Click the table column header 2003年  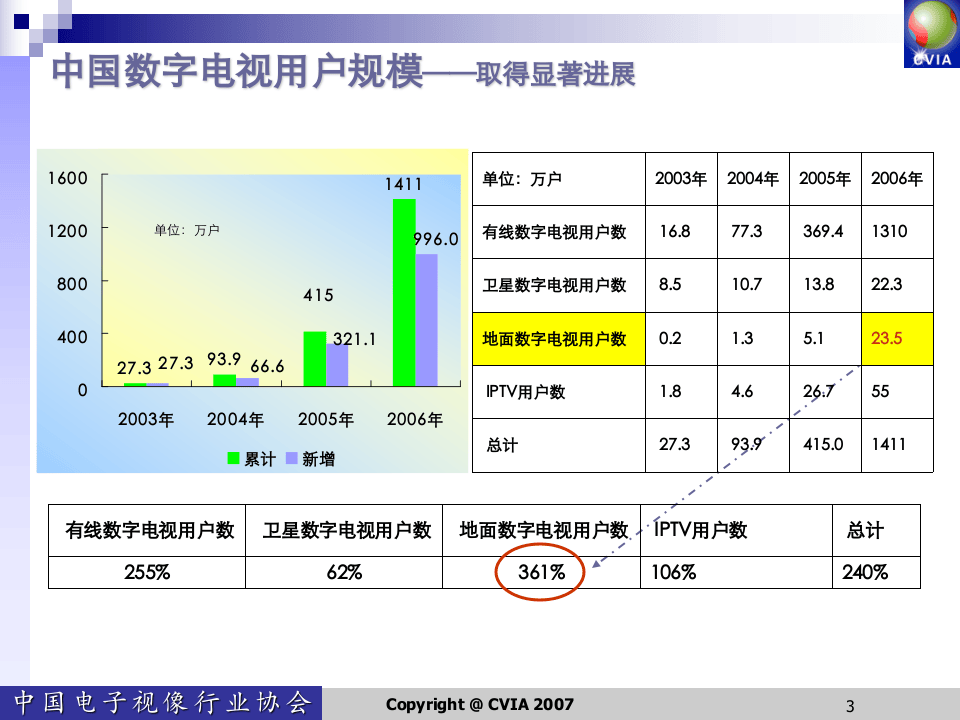(681, 179)
